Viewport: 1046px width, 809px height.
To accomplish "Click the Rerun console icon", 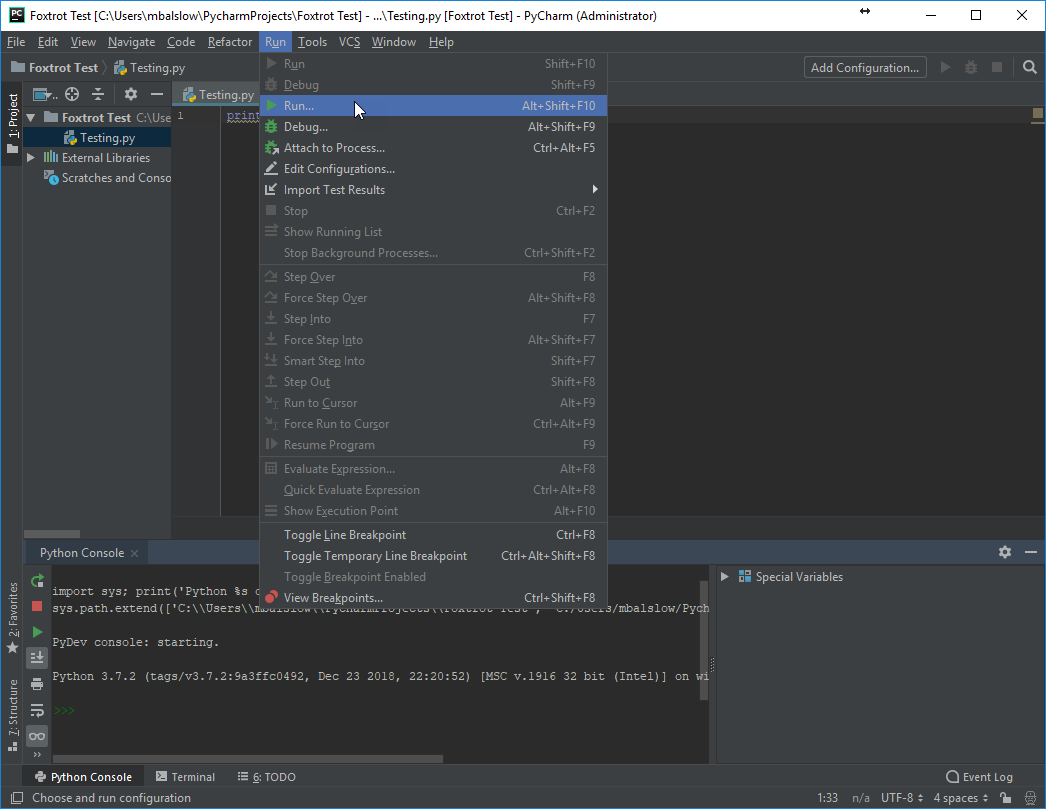I will pyautogui.click(x=37, y=580).
